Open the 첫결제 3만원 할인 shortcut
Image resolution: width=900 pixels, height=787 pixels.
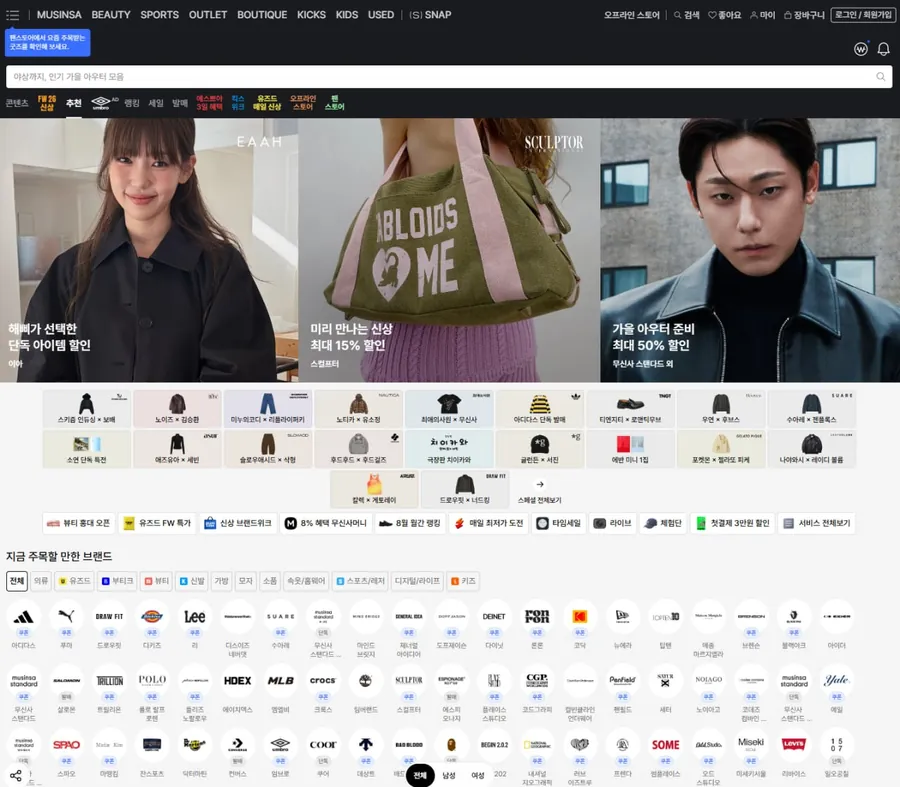[733, 524]
